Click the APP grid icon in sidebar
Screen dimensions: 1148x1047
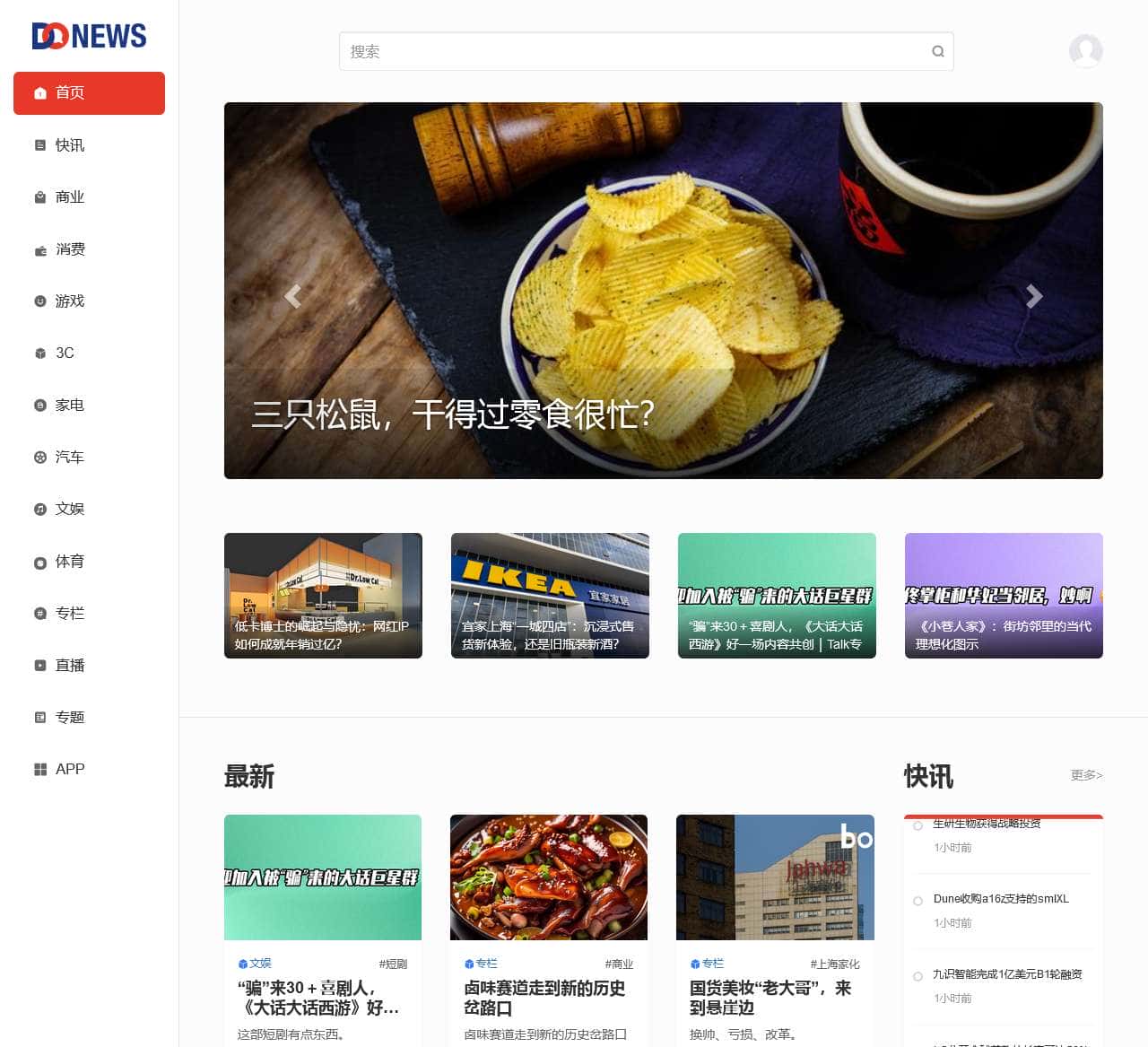click(40, 769)
